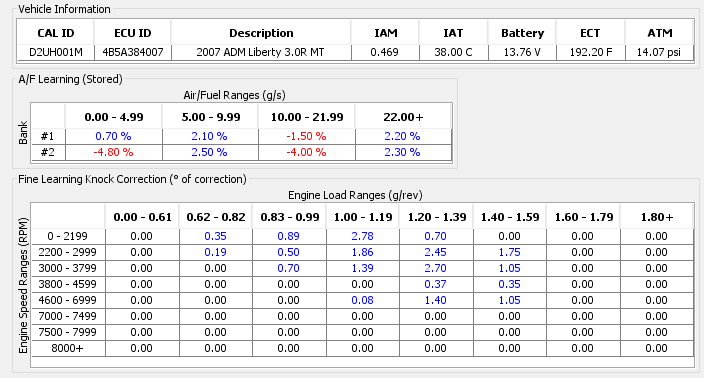Select Bank #1 value 2.10 %
The image size is (704, 378).
pyautogui.click(x=211, y=136)
